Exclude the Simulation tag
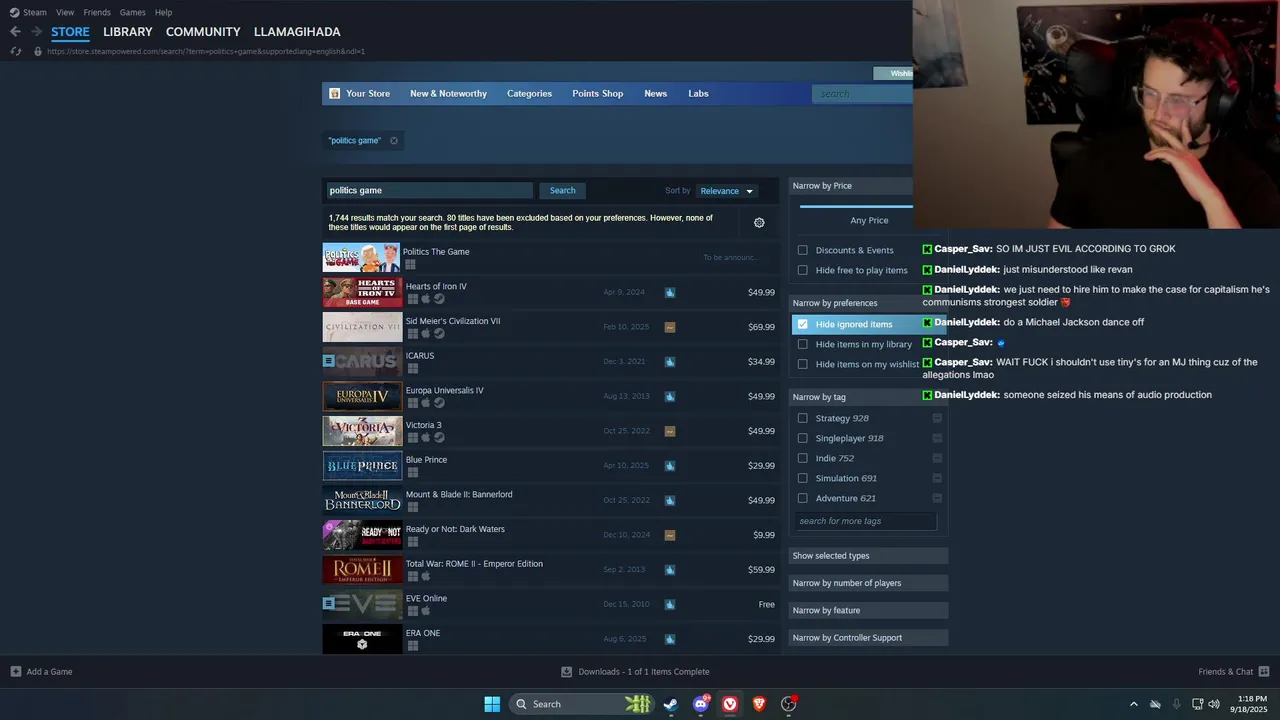The width and height of the screenshot is (1280, 720). pos(937,478)
